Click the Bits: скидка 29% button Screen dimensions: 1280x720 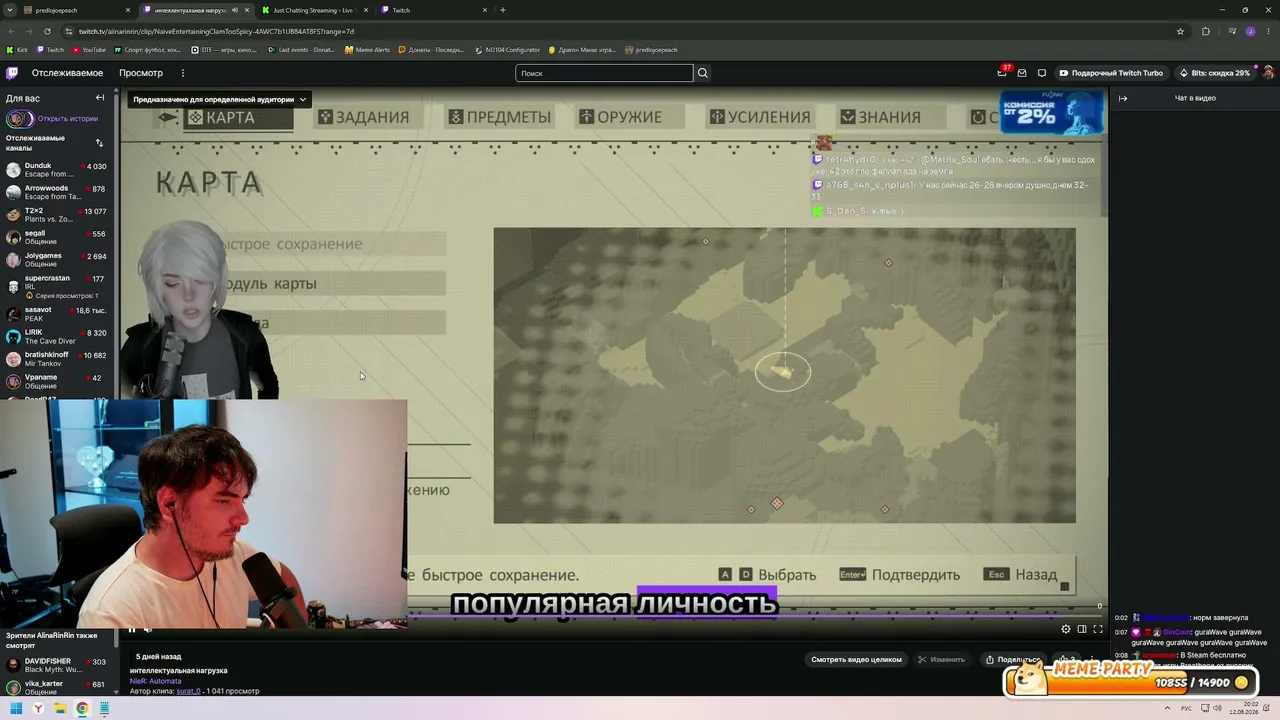(1215, 73)
